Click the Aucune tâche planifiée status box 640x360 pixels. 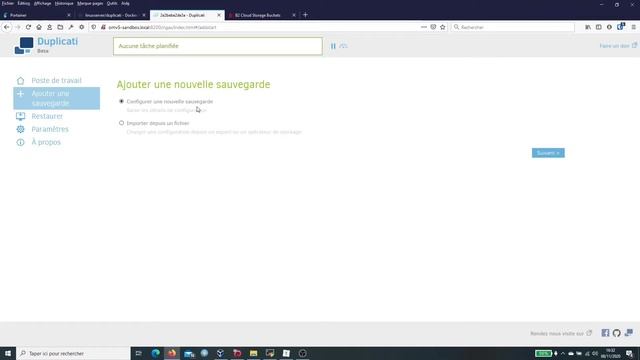click(x=218, y=46)
